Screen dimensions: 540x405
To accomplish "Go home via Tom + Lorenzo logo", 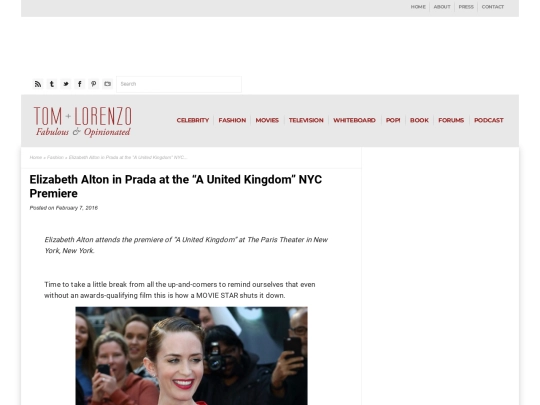I will tap(83, 121).
